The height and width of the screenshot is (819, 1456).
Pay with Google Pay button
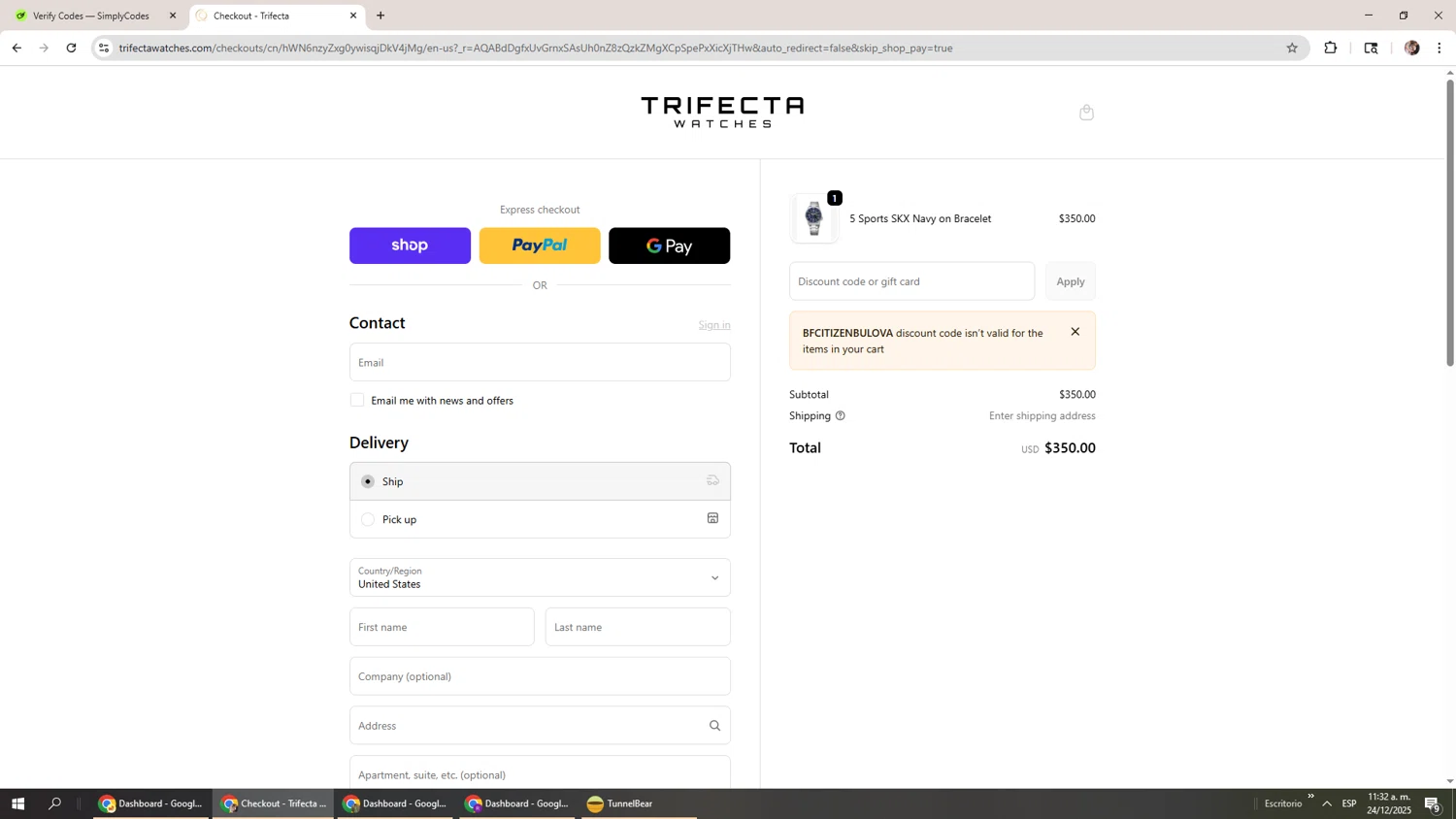[669, 246]
